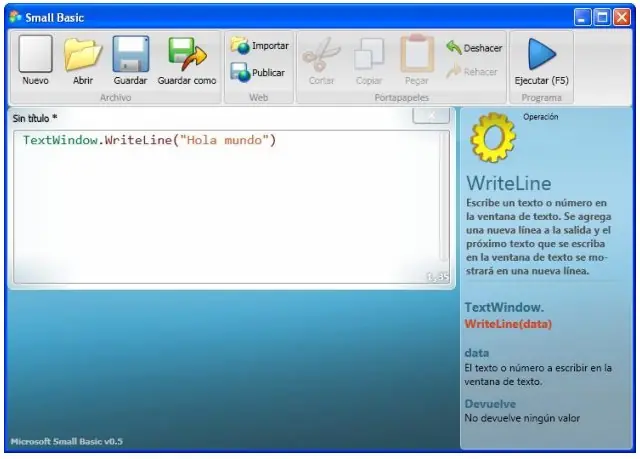
Task: Click the "Devuelve" heading in help panel
Action: (490, 404)
